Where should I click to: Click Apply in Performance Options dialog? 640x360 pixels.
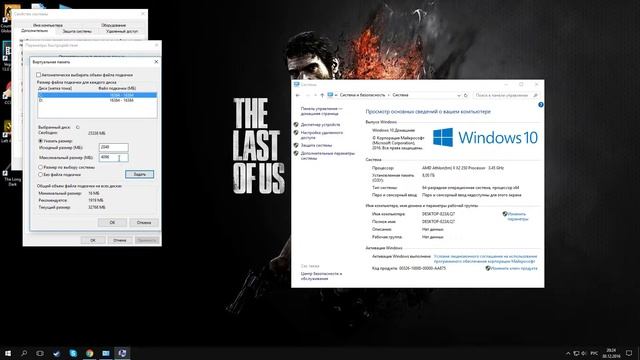(147, 240)
